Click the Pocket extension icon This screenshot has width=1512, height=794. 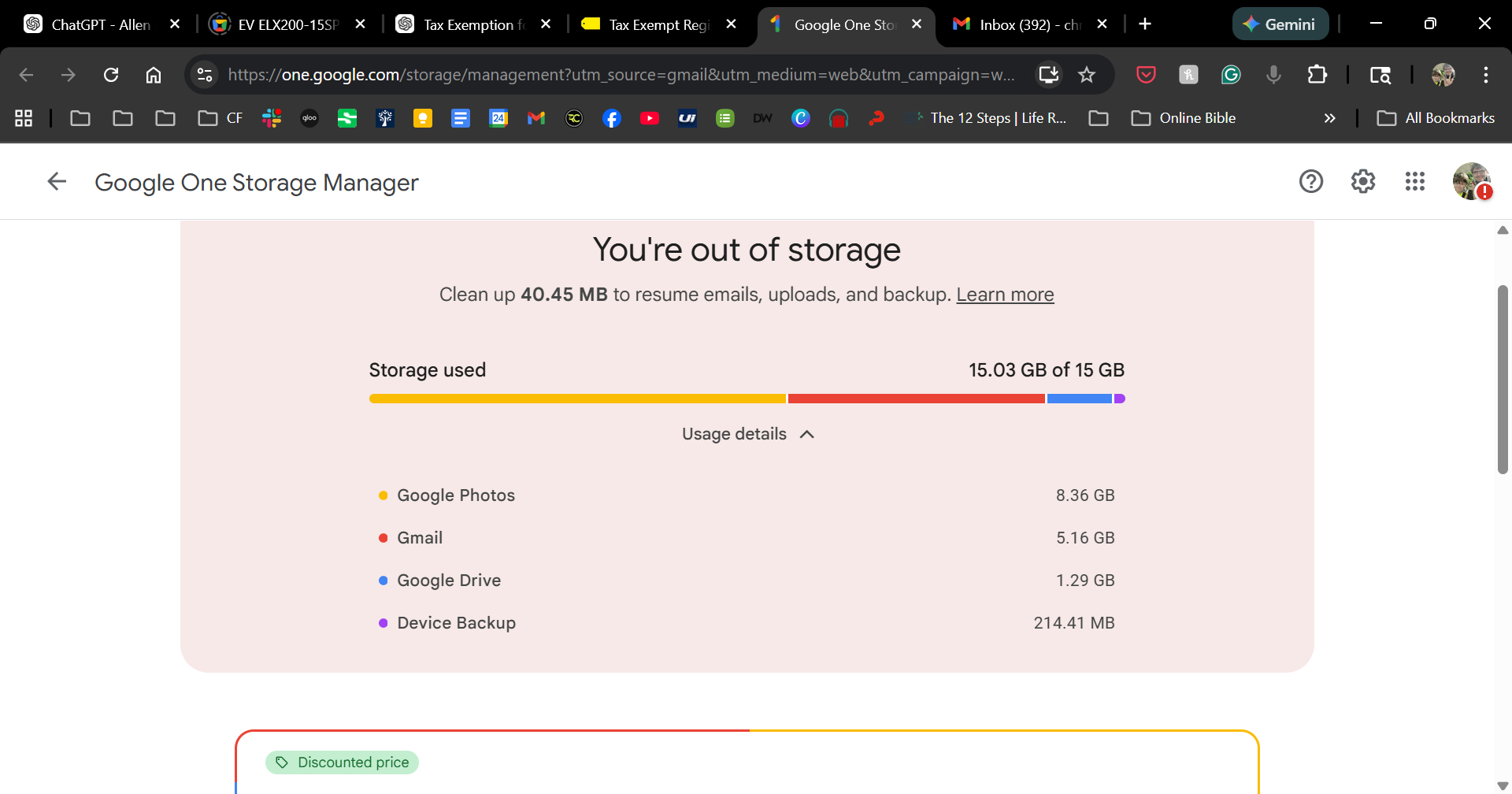(1146, 75)
